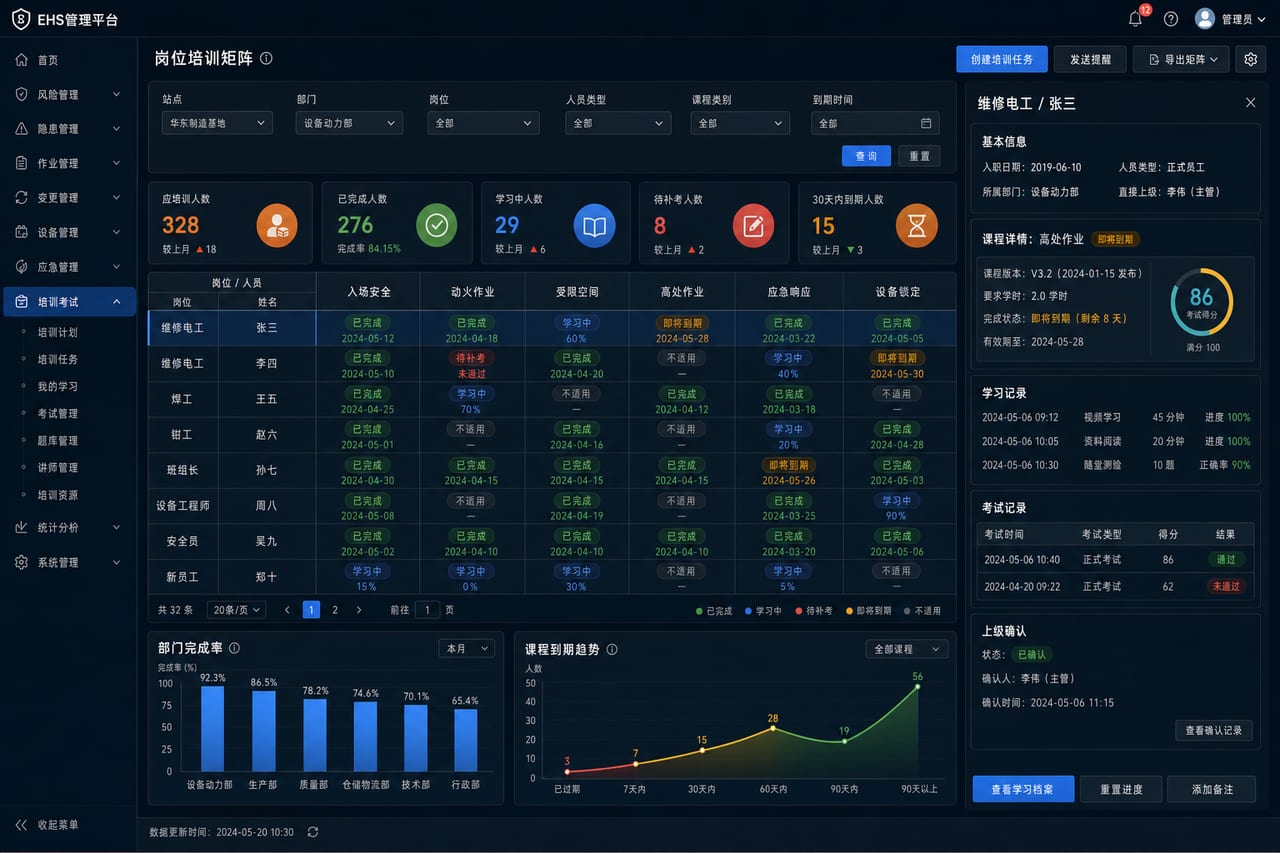Click info icon beside 课程到期趋势

click(x=612, y=649)
